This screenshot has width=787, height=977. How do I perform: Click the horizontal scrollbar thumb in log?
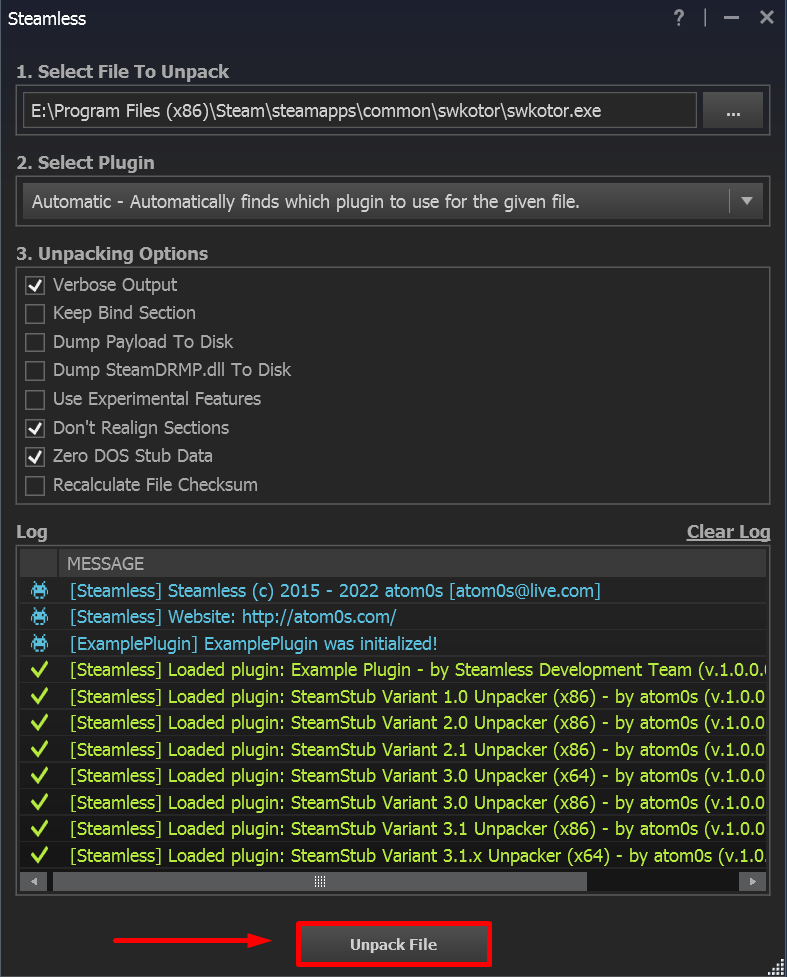click(x=320, y=881)
